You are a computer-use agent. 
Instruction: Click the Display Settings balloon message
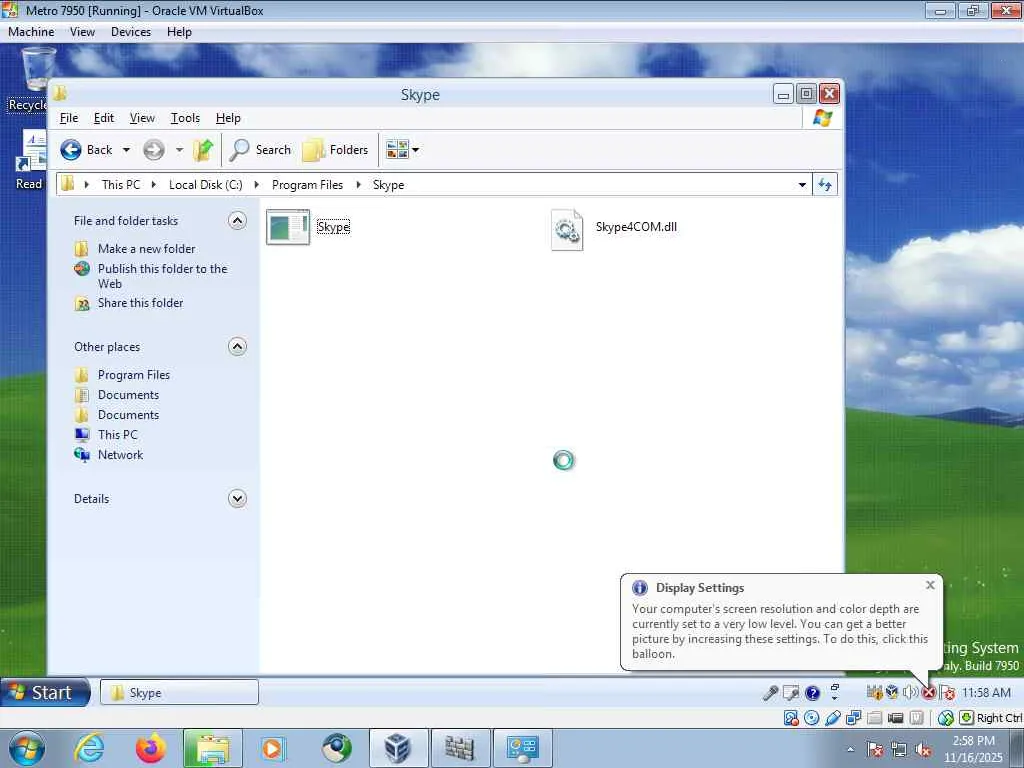pyautogui.click(x=780, y=631)
